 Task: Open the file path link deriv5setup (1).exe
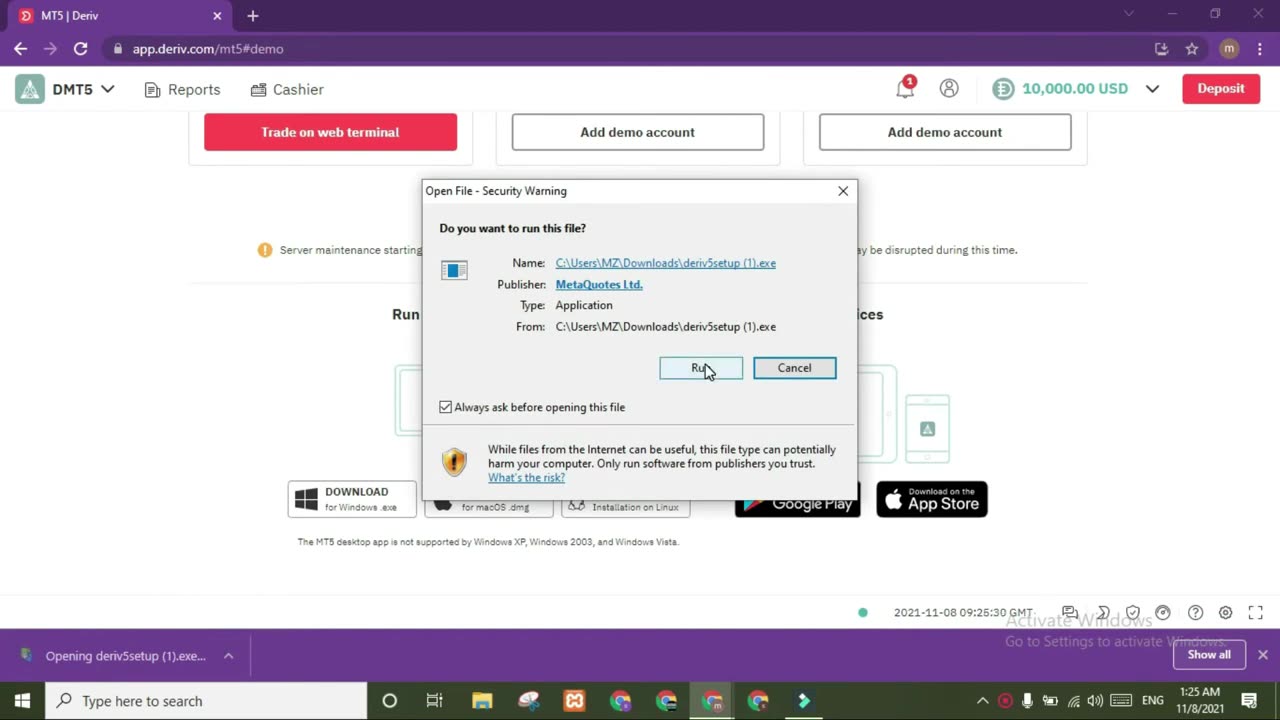point(665,263)
